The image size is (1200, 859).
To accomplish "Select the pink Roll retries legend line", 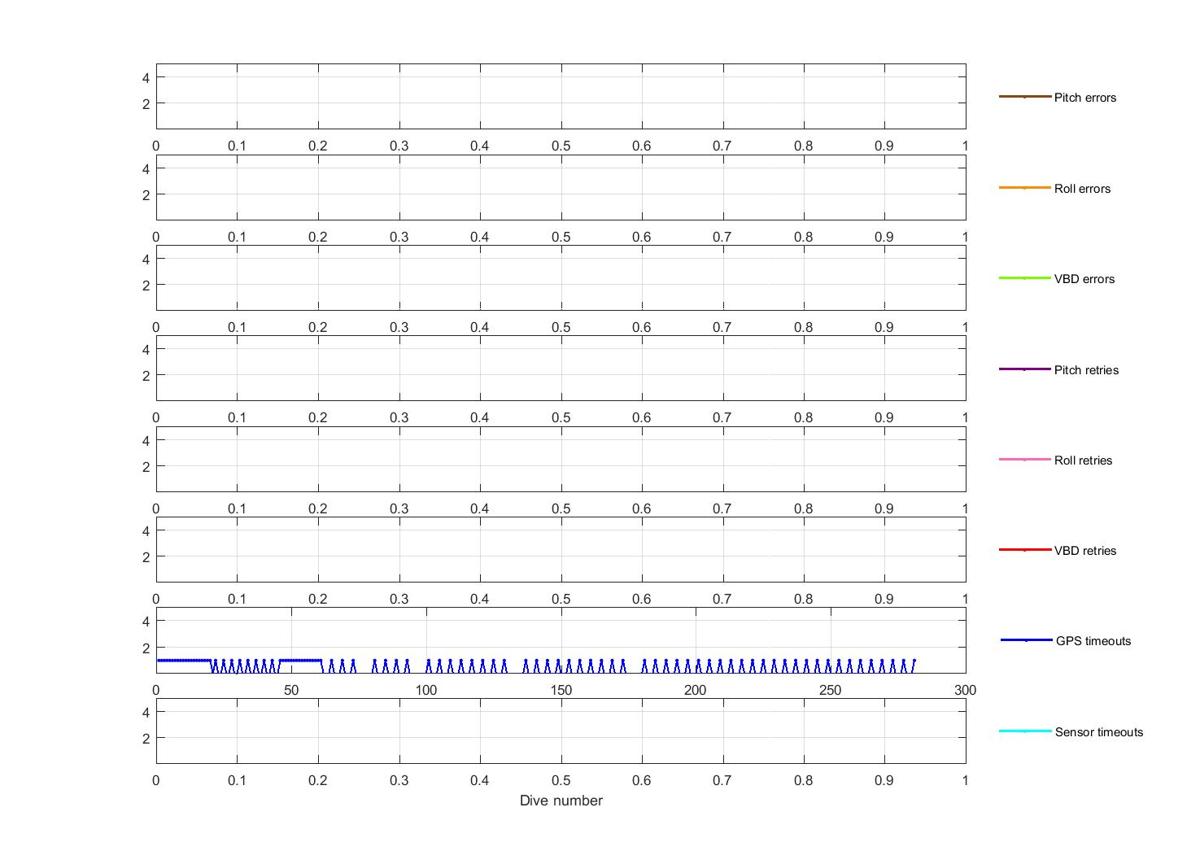I will click(1024, 460).
